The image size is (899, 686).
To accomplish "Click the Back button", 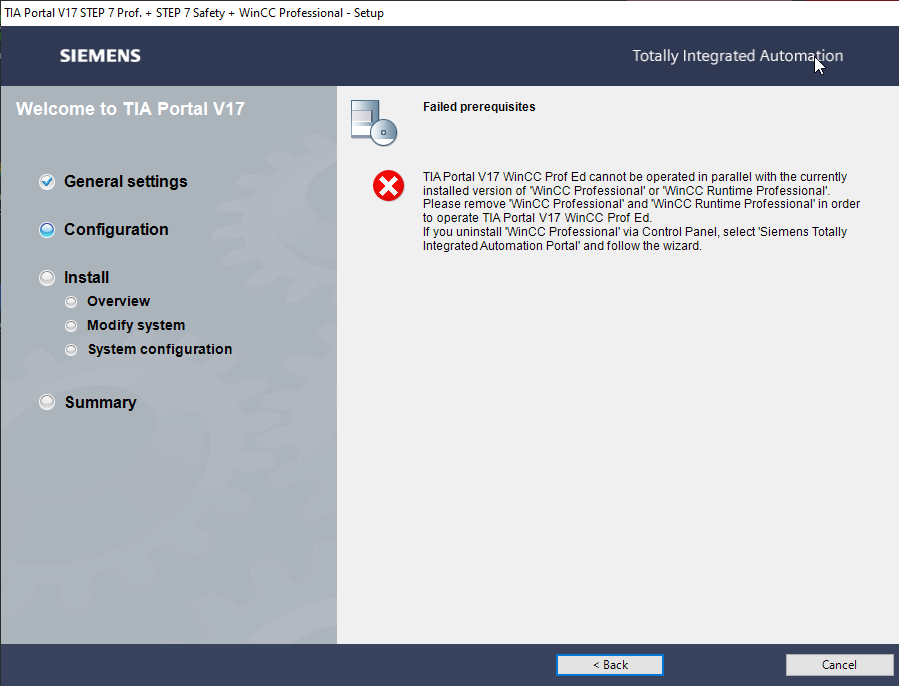I will click(609, 665).
